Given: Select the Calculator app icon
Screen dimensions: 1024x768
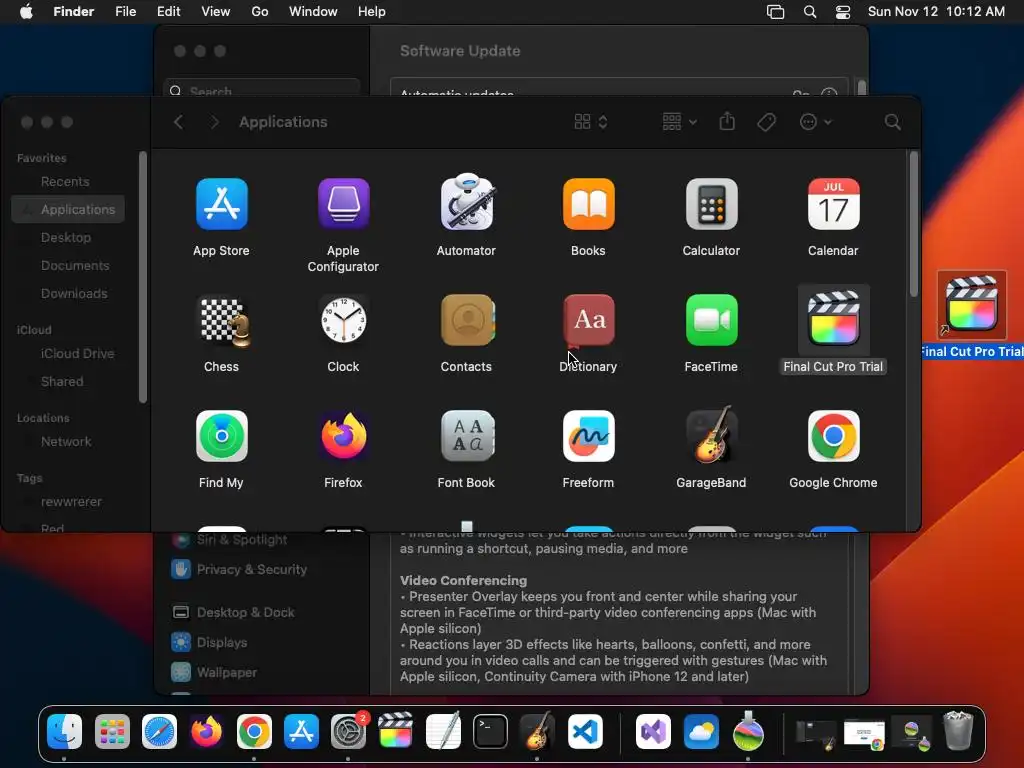Looking at the screenshot, I should [711, 204].
